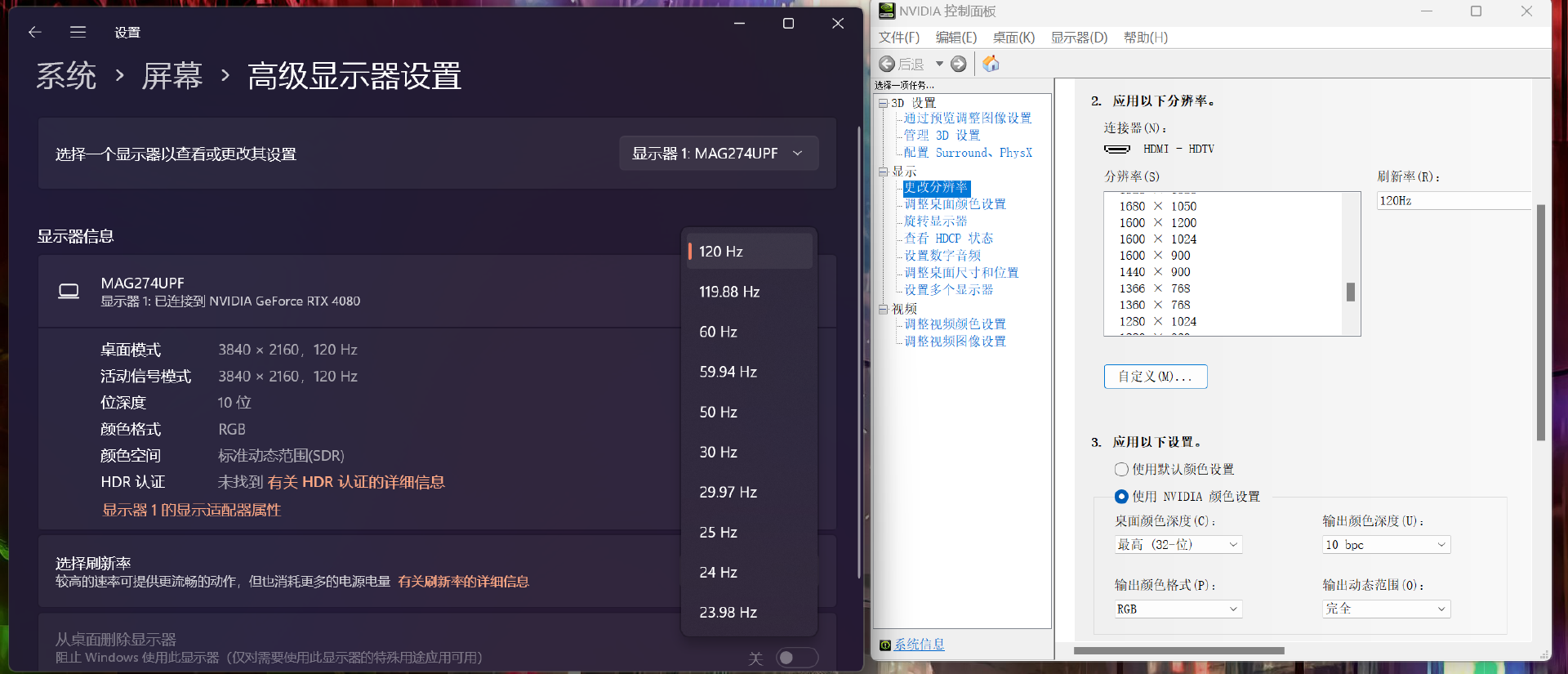Choose 59.94 Hz refresh rate option
This screenshot has height=674, width=1568.
click(x=750, y=372)
